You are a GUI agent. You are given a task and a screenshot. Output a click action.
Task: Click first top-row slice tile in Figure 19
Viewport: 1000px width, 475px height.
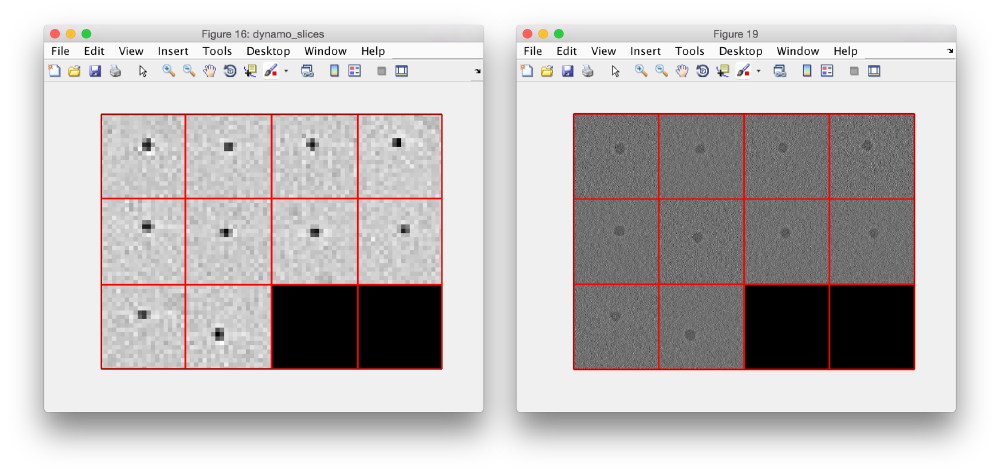[x=615, y=156]
